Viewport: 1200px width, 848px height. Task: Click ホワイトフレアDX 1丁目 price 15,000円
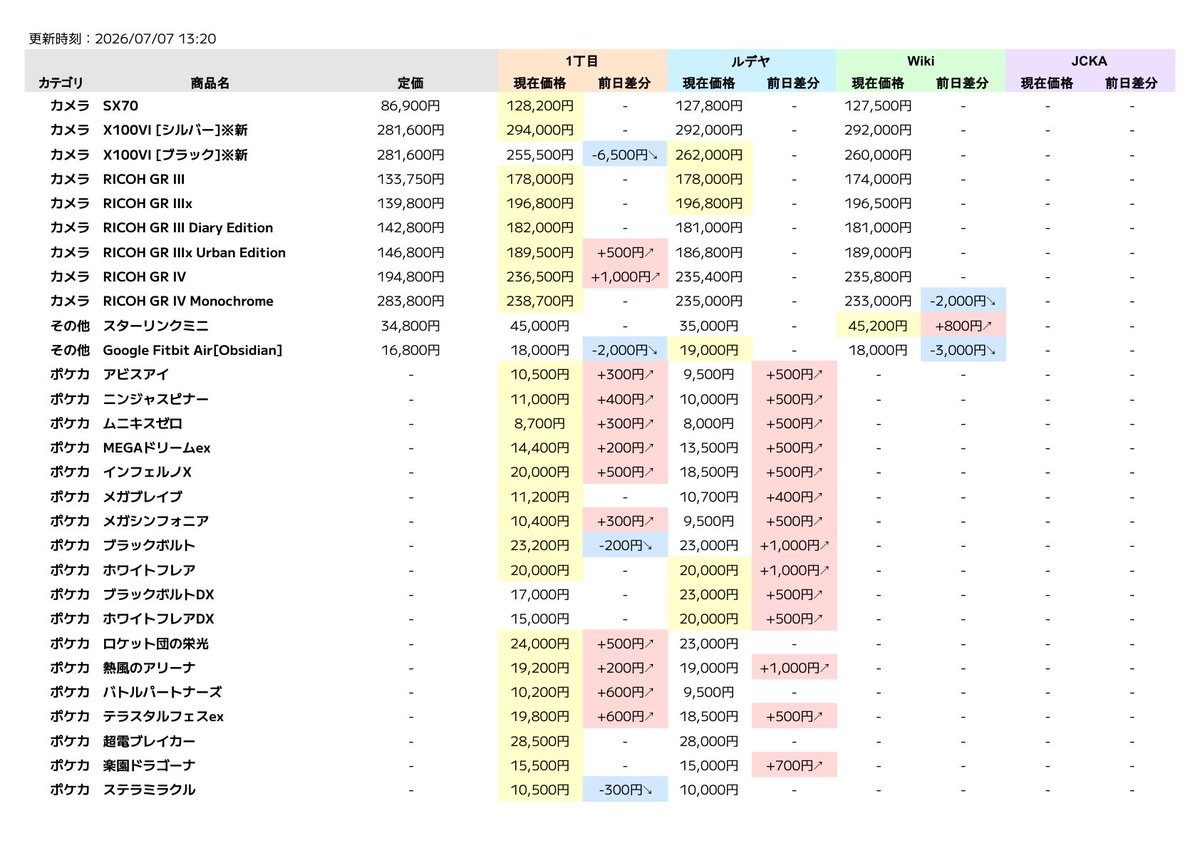click(540, 619)
